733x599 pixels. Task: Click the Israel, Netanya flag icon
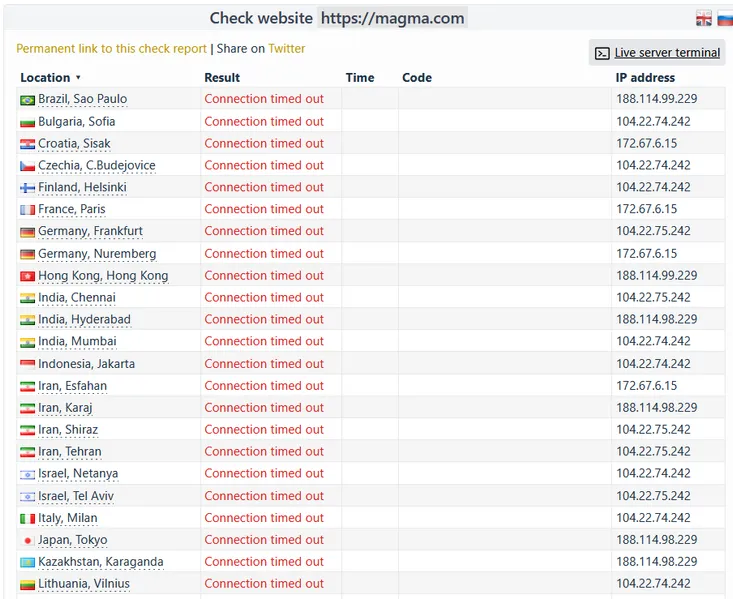click(x=27, y=474)
